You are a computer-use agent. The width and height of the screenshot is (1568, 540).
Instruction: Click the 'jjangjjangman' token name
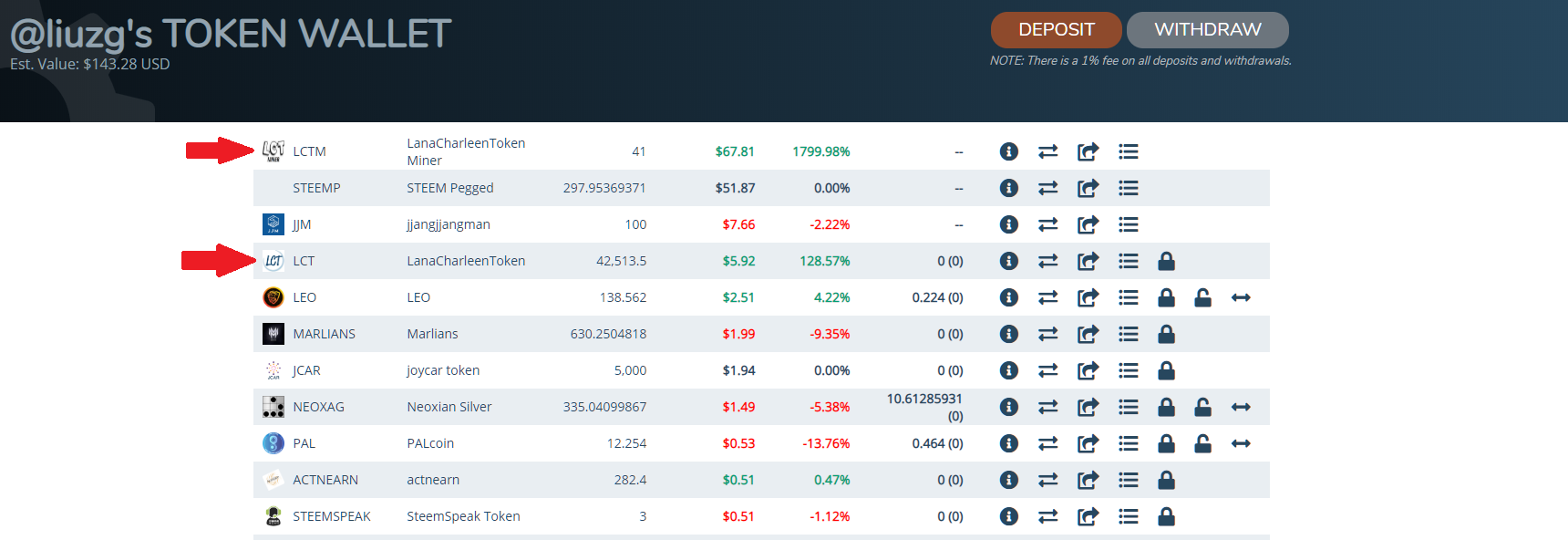(x=449, y=224)
